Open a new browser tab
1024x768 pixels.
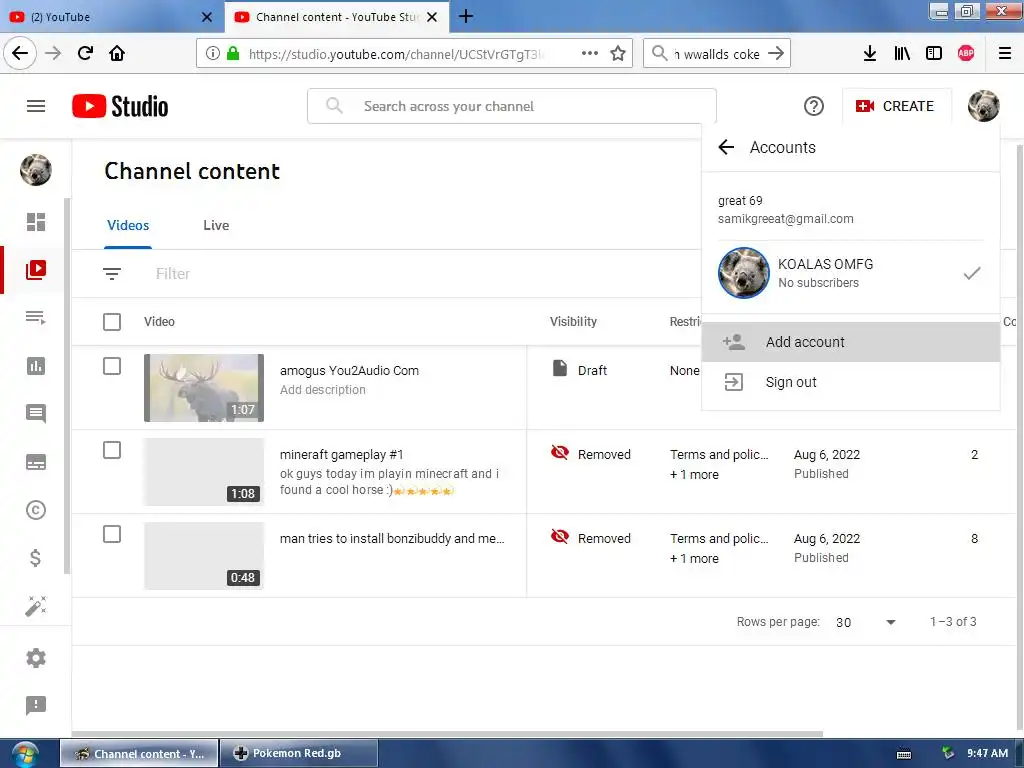[466, 16]
